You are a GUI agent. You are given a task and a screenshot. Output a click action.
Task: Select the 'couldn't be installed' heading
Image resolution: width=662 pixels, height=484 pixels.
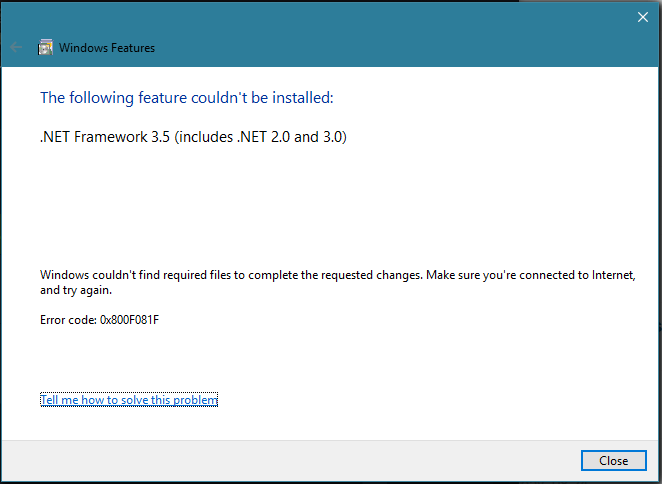(187, 98)
